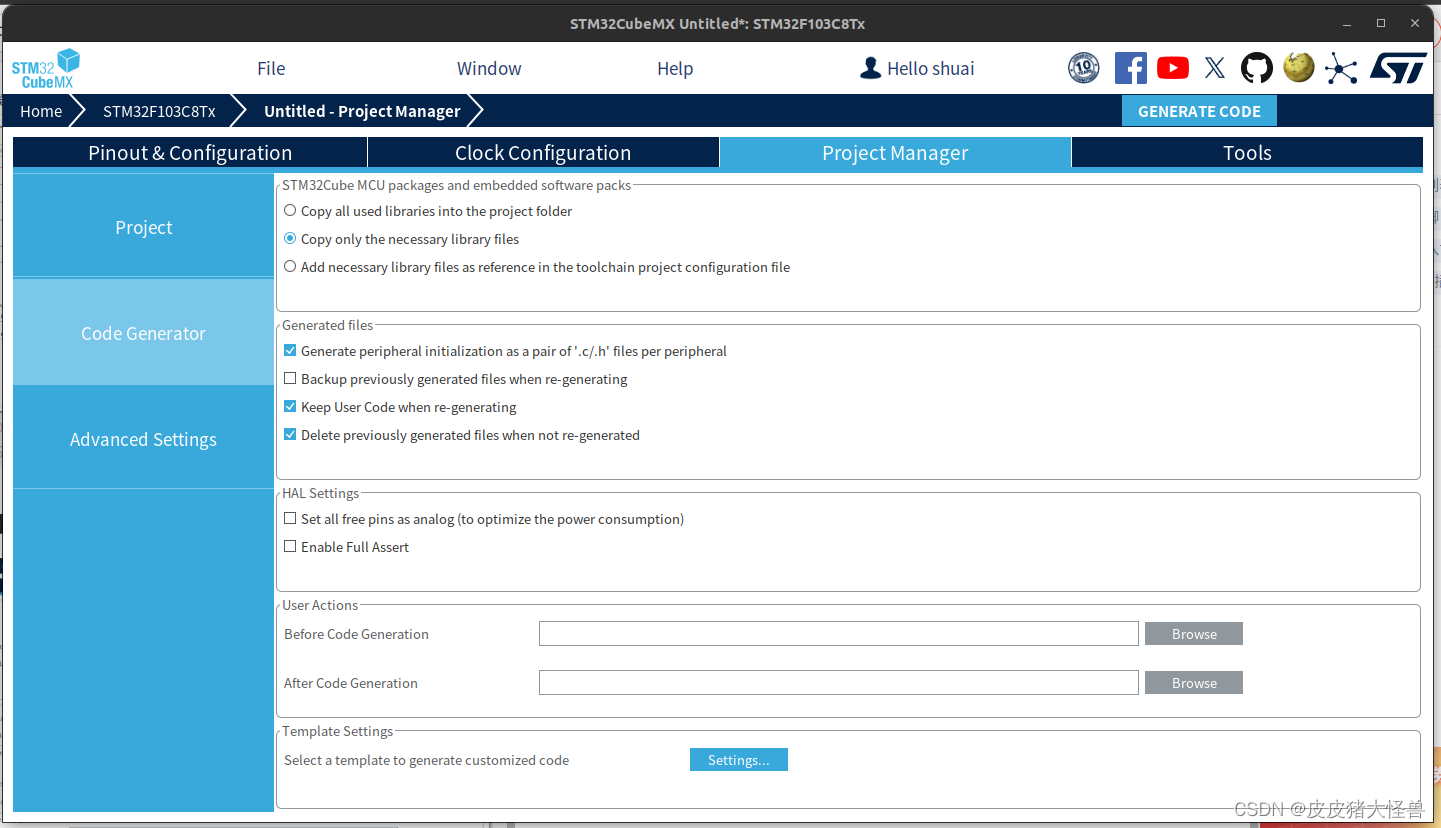Click Browse for Before Code Generation
Screen dimensions: 1441x828
click(x=1194, y=634)
